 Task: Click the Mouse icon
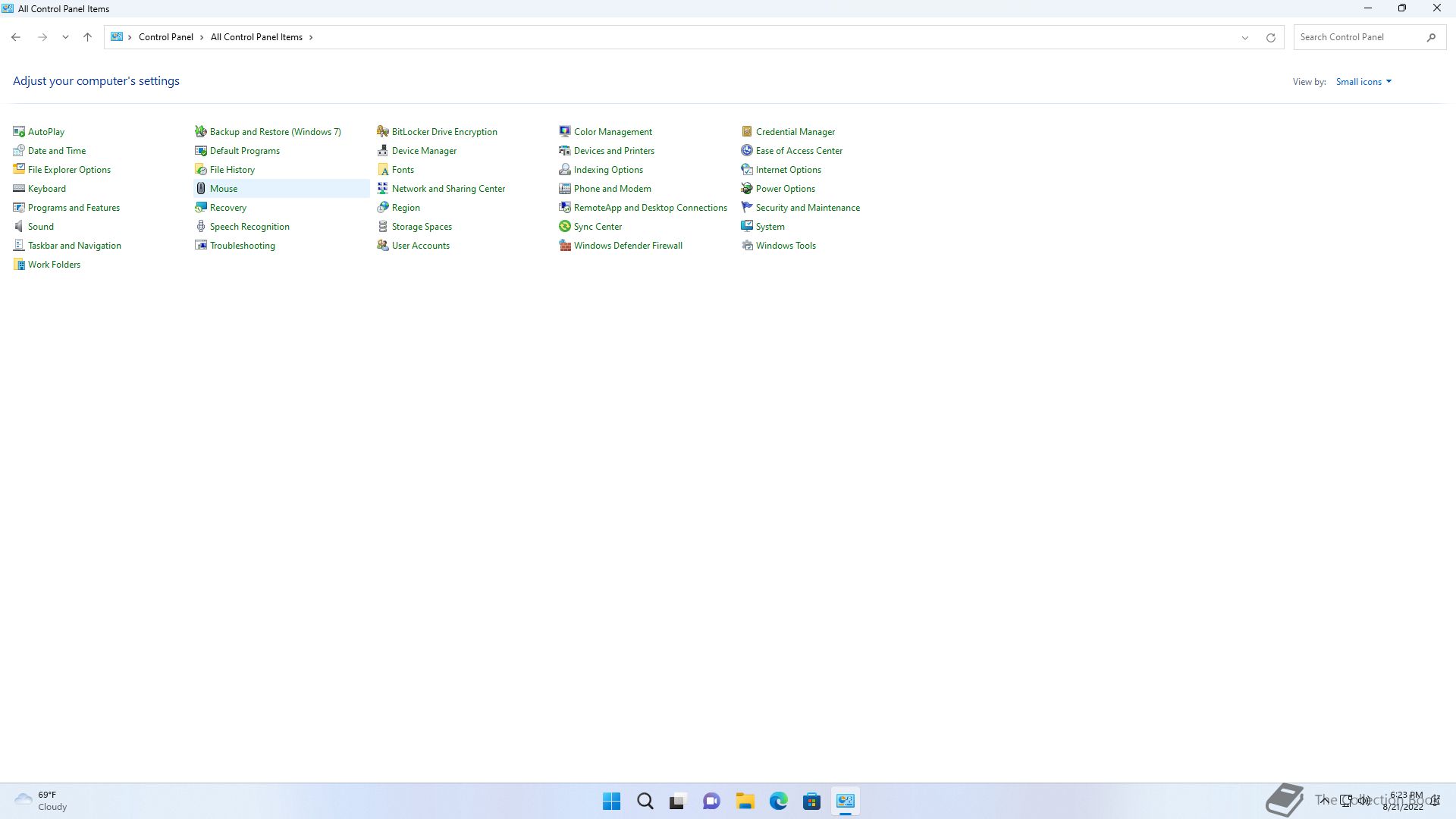201,189
